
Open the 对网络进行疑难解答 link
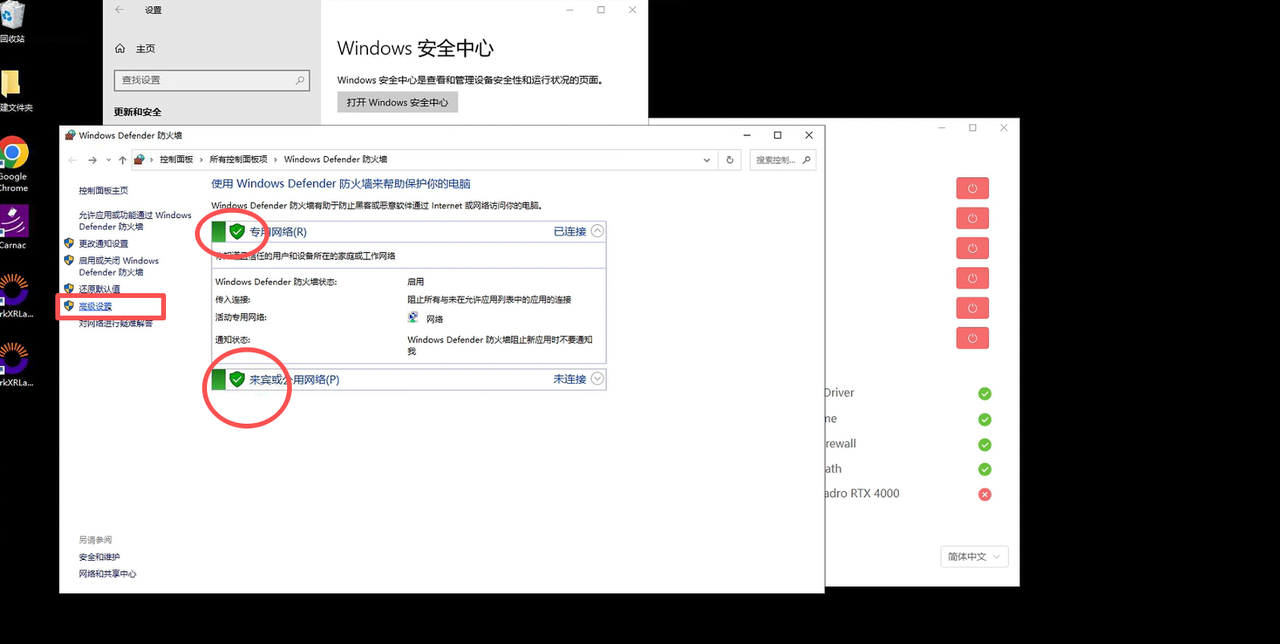116,323
